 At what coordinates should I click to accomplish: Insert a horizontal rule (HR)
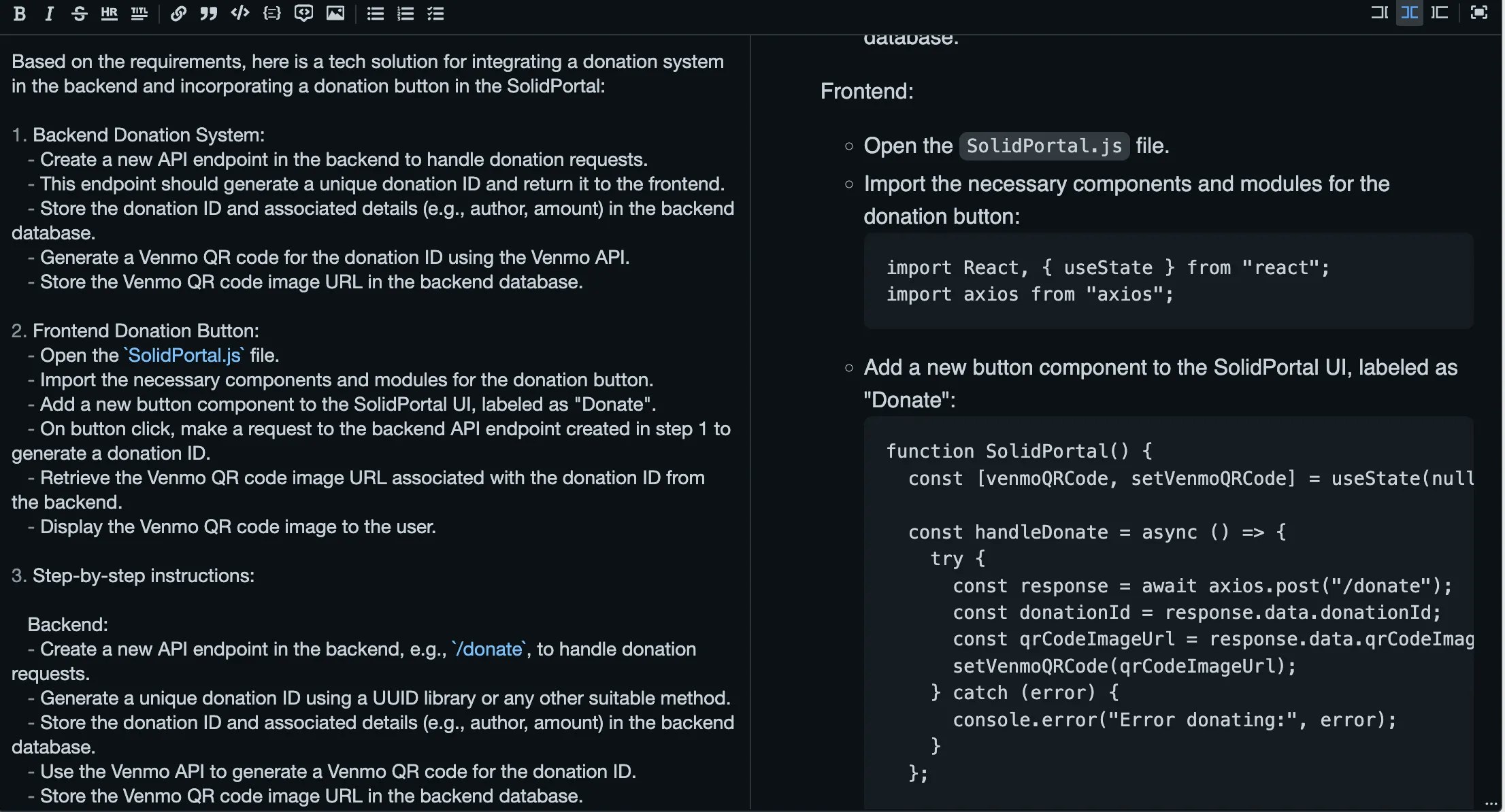pyautogui.click(x=109, y=14)
